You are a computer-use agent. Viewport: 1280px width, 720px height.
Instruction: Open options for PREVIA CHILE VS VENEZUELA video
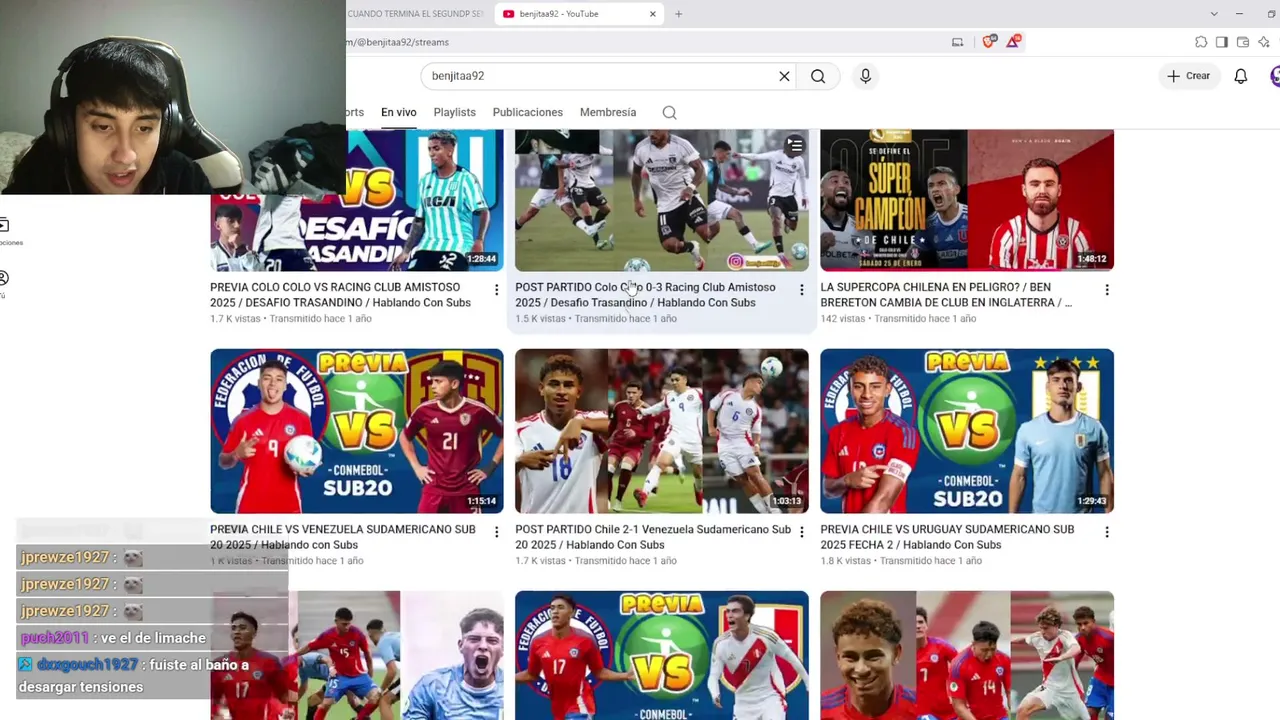click(496, 532)
